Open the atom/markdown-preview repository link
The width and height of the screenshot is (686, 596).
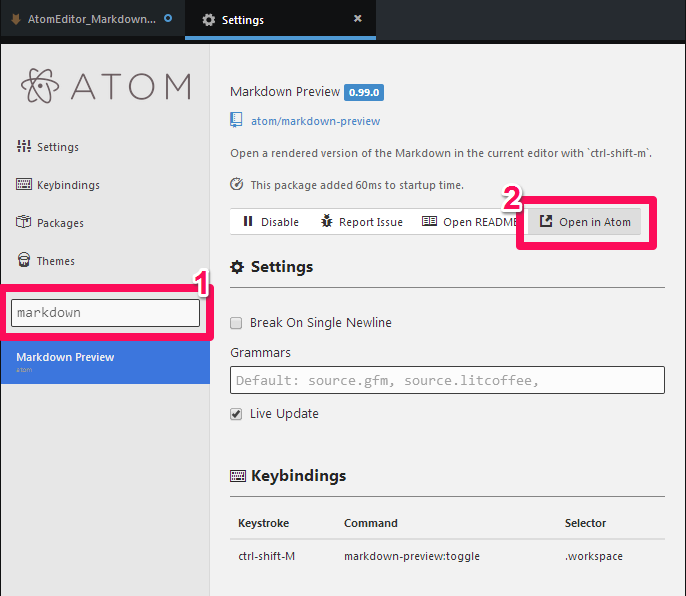pos(315,121)
